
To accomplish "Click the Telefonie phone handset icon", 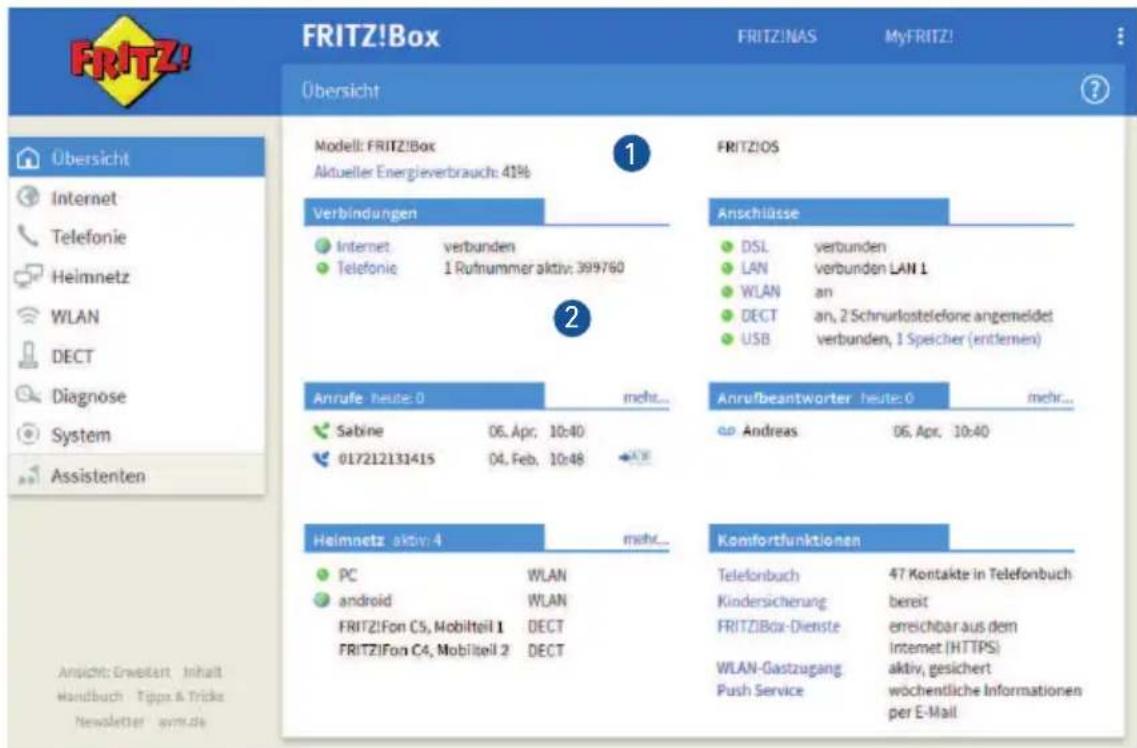I will tap(28, 236).
